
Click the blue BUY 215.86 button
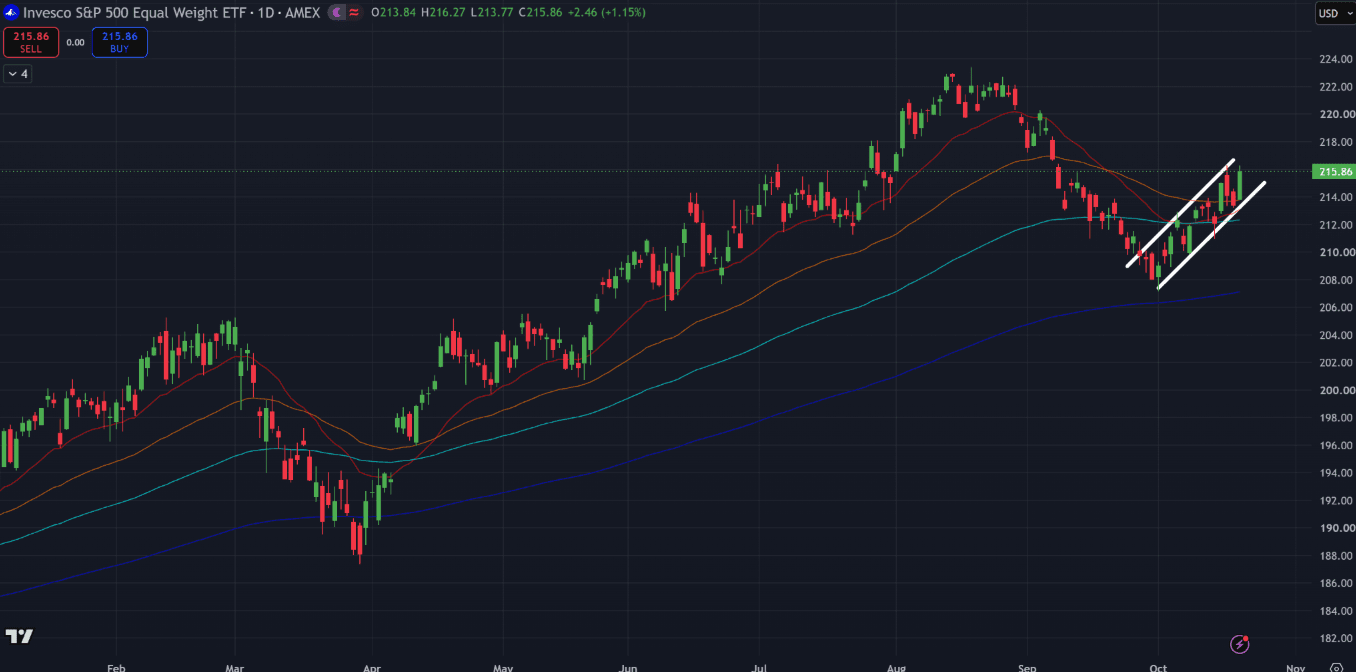(x=120, y=42)
